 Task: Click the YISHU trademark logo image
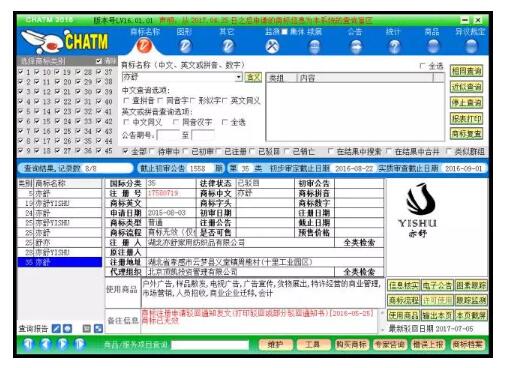click(x=417, y=210)
